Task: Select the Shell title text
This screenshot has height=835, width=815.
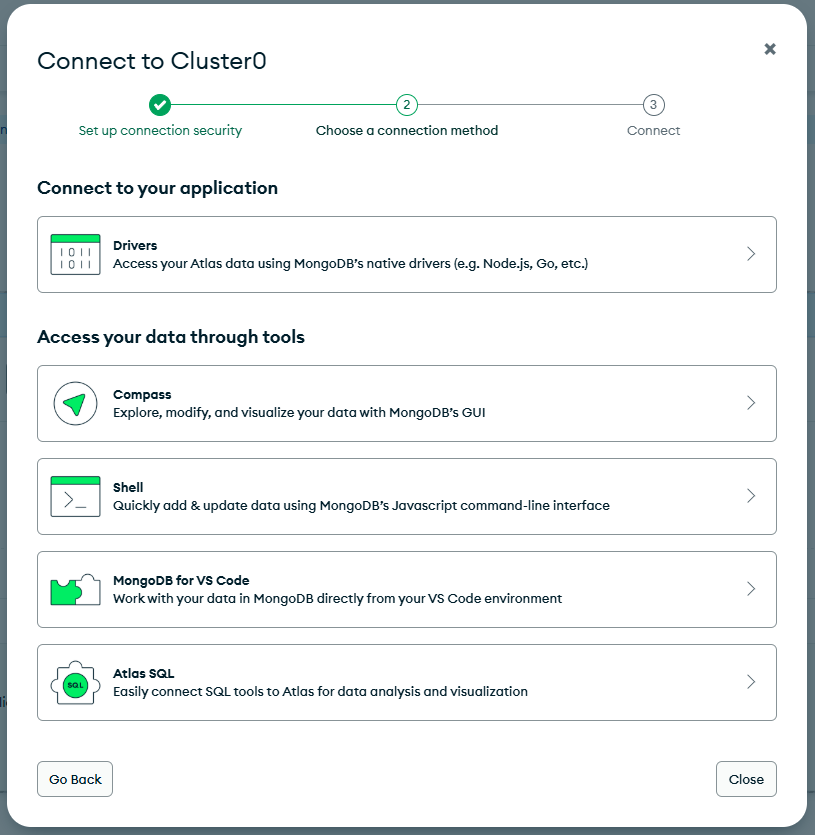Action: click(x=128, y=487)
